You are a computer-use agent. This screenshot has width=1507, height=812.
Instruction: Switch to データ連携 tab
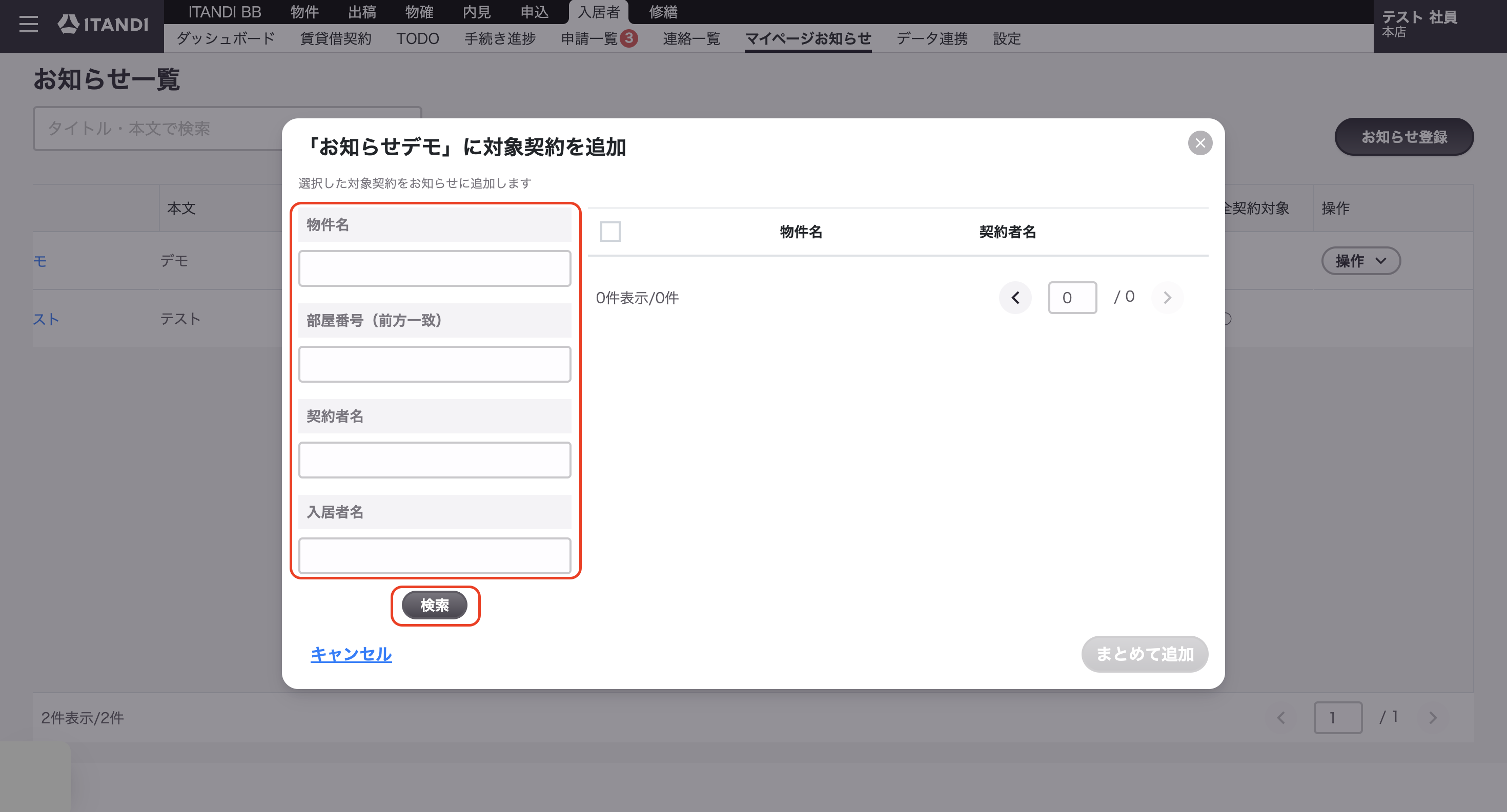coord(932,38)
